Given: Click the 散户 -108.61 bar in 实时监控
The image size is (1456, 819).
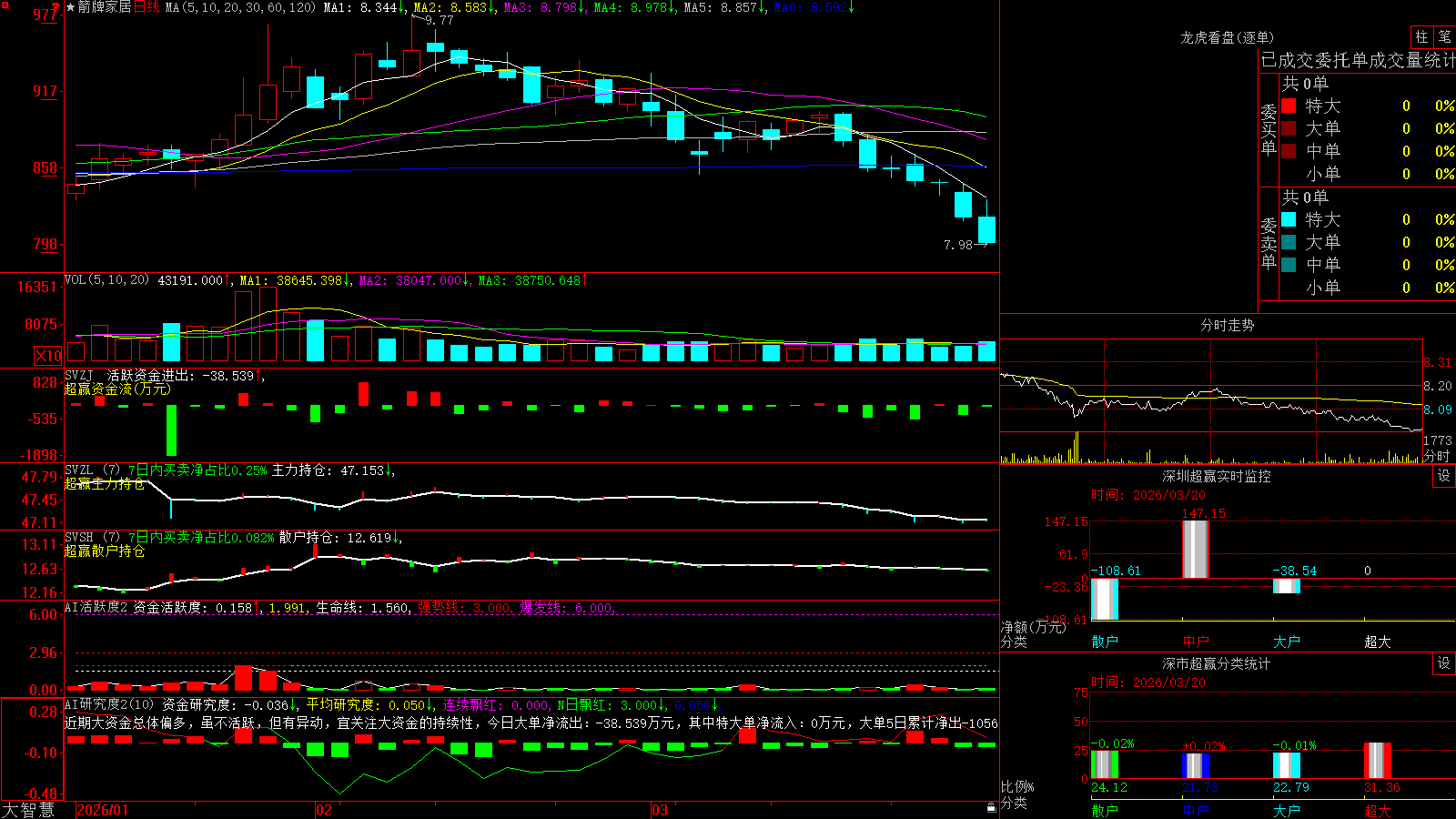Looking at the screenshot, I should 1105,599.
